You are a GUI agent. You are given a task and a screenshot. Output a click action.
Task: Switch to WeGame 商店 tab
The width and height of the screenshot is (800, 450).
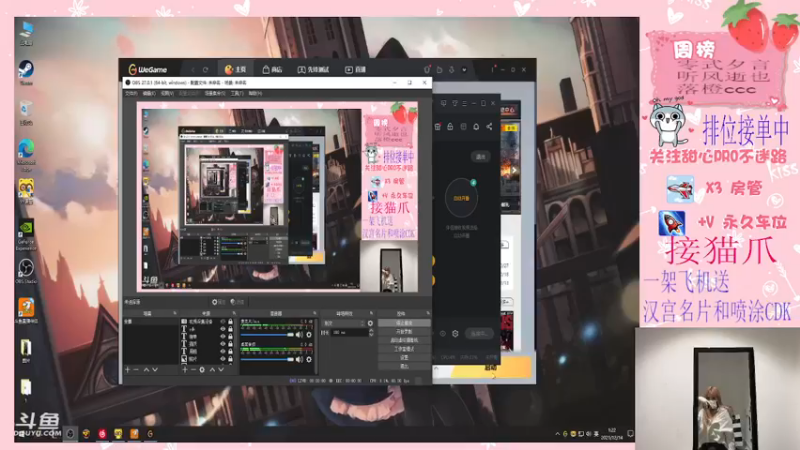click(x=272, y=69)
